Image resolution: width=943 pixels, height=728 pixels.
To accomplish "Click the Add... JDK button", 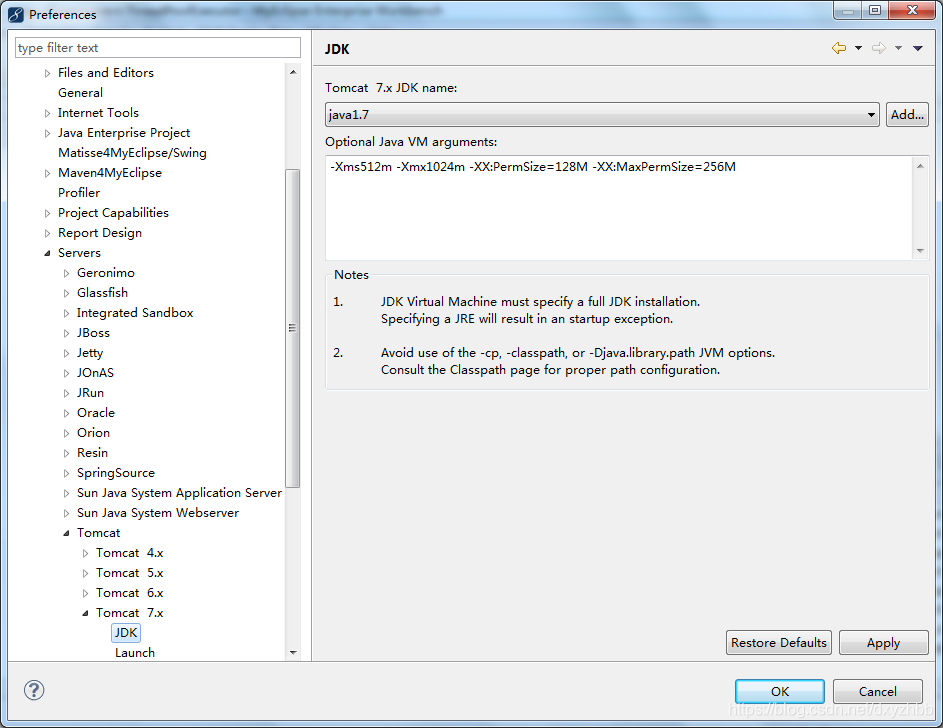I will (907, 114).
